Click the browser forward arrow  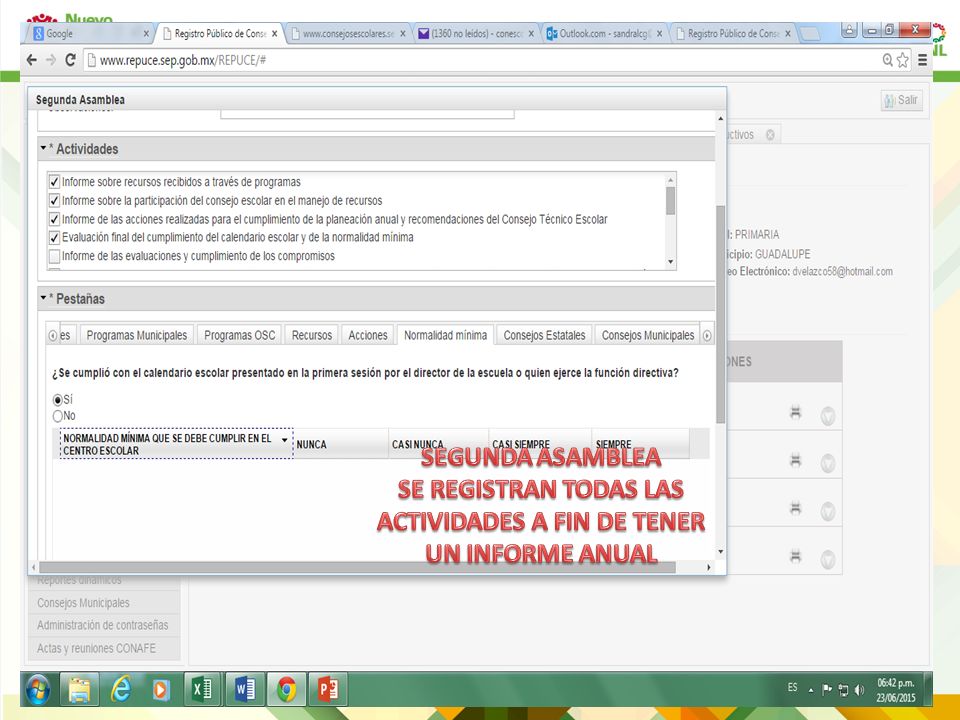pyautogui.click(x=51, y=60)
